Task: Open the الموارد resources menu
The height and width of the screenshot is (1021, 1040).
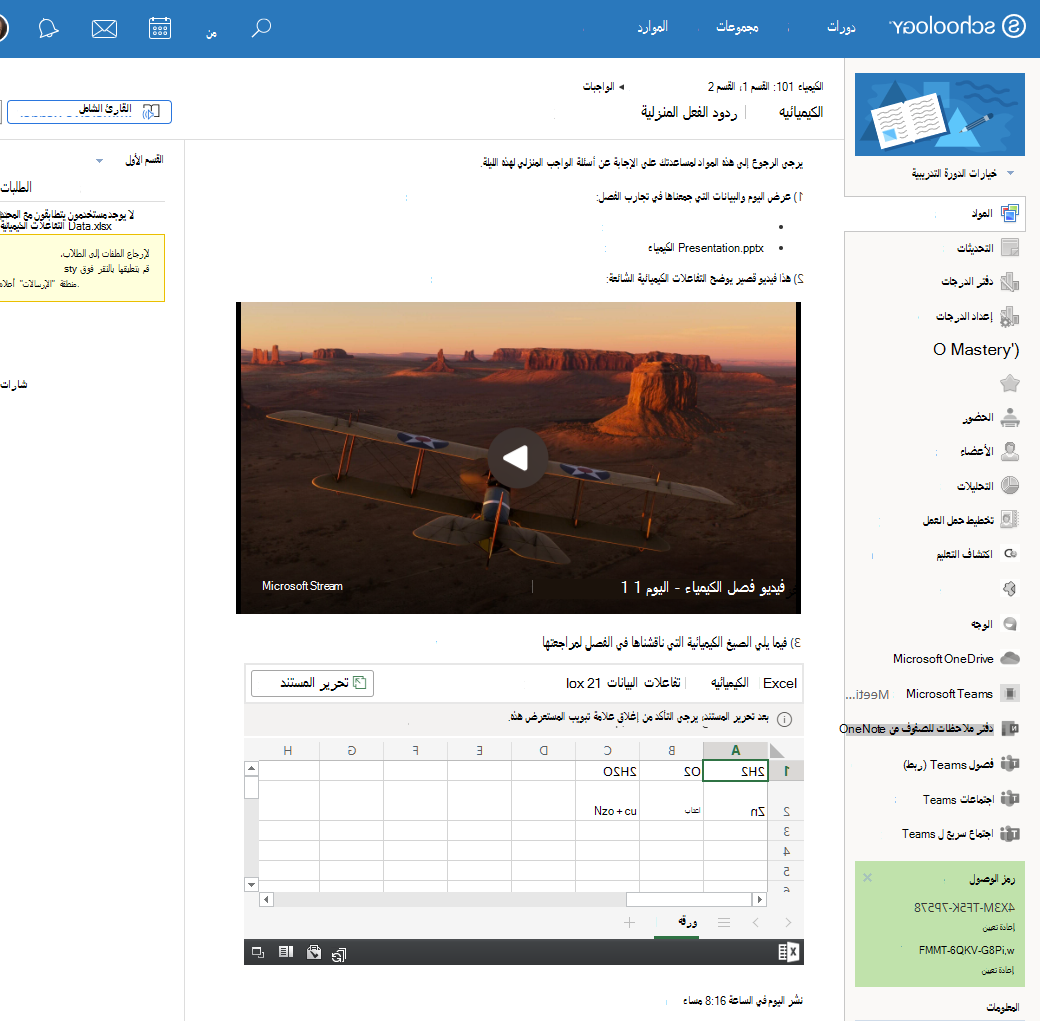Action: [652, 27]
